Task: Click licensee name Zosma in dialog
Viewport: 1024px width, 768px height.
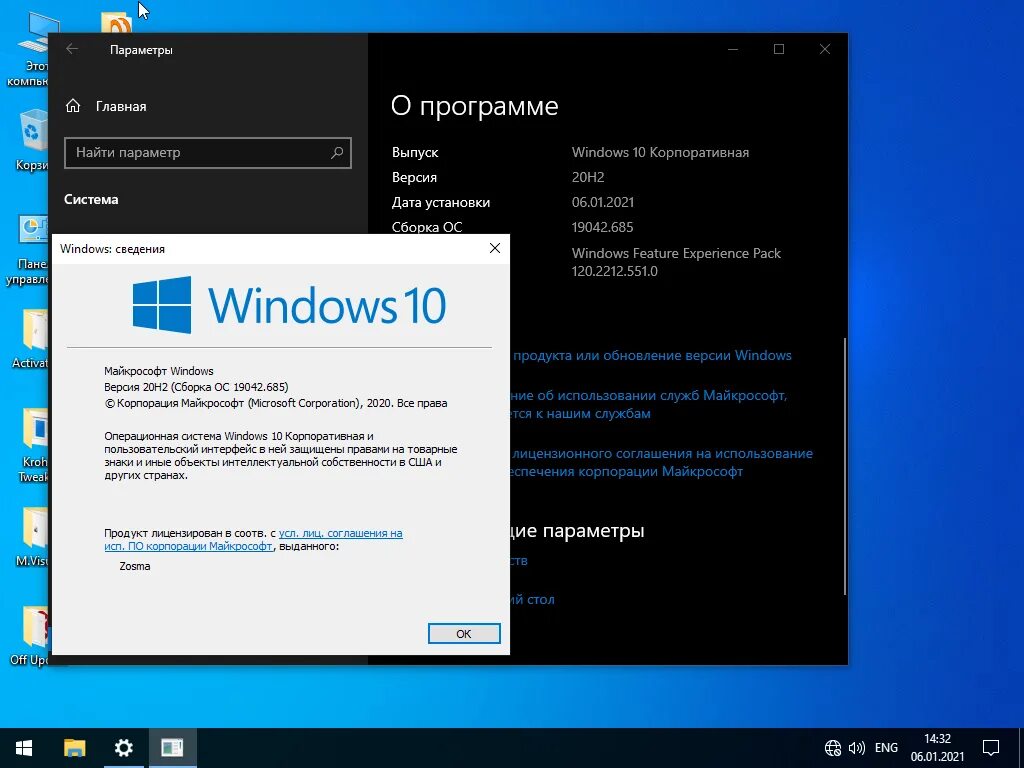Action: pyautogui.click(x=135, y=566)
